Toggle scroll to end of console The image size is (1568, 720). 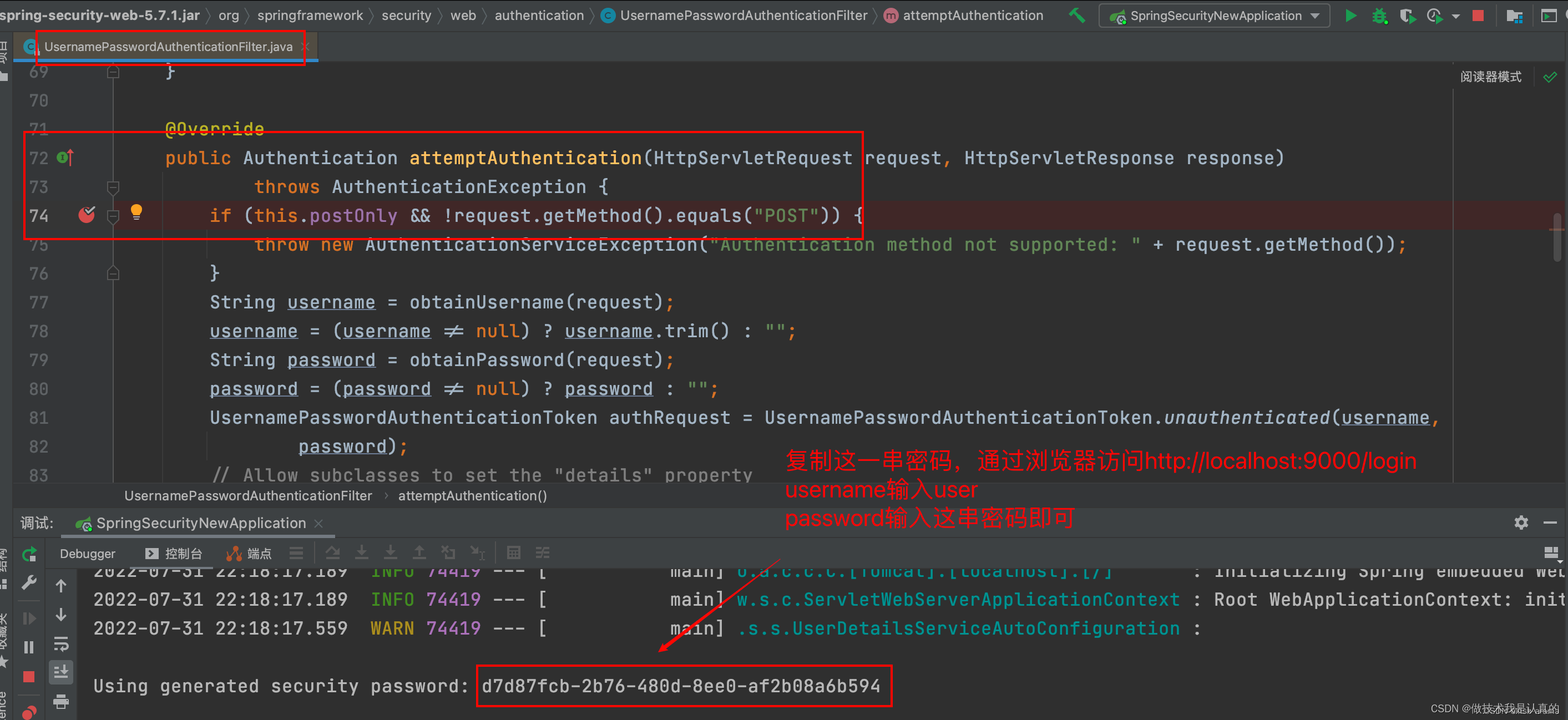pos(61,672)
